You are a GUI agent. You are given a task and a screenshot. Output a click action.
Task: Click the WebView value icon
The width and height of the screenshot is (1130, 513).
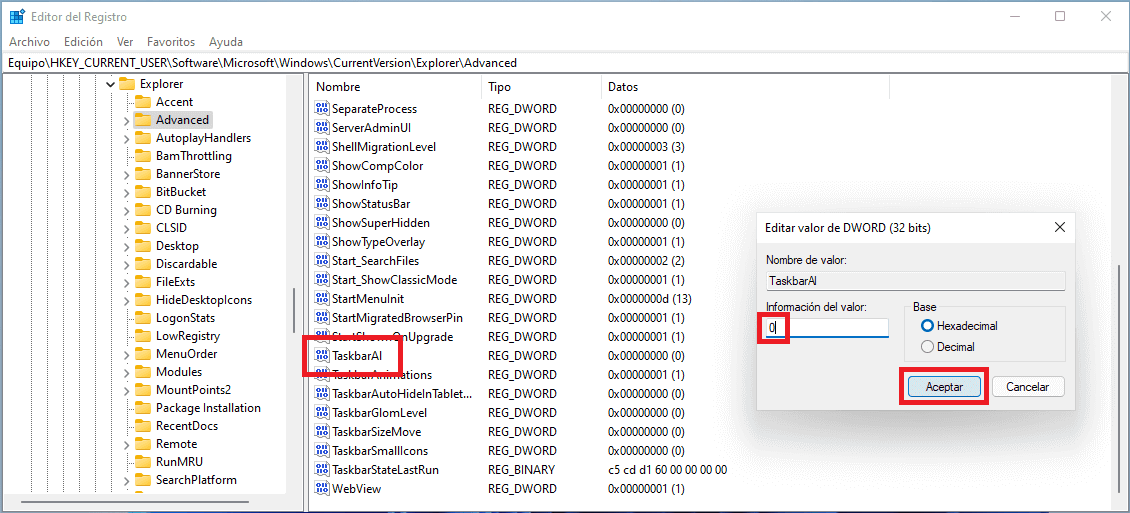[321, 489]
